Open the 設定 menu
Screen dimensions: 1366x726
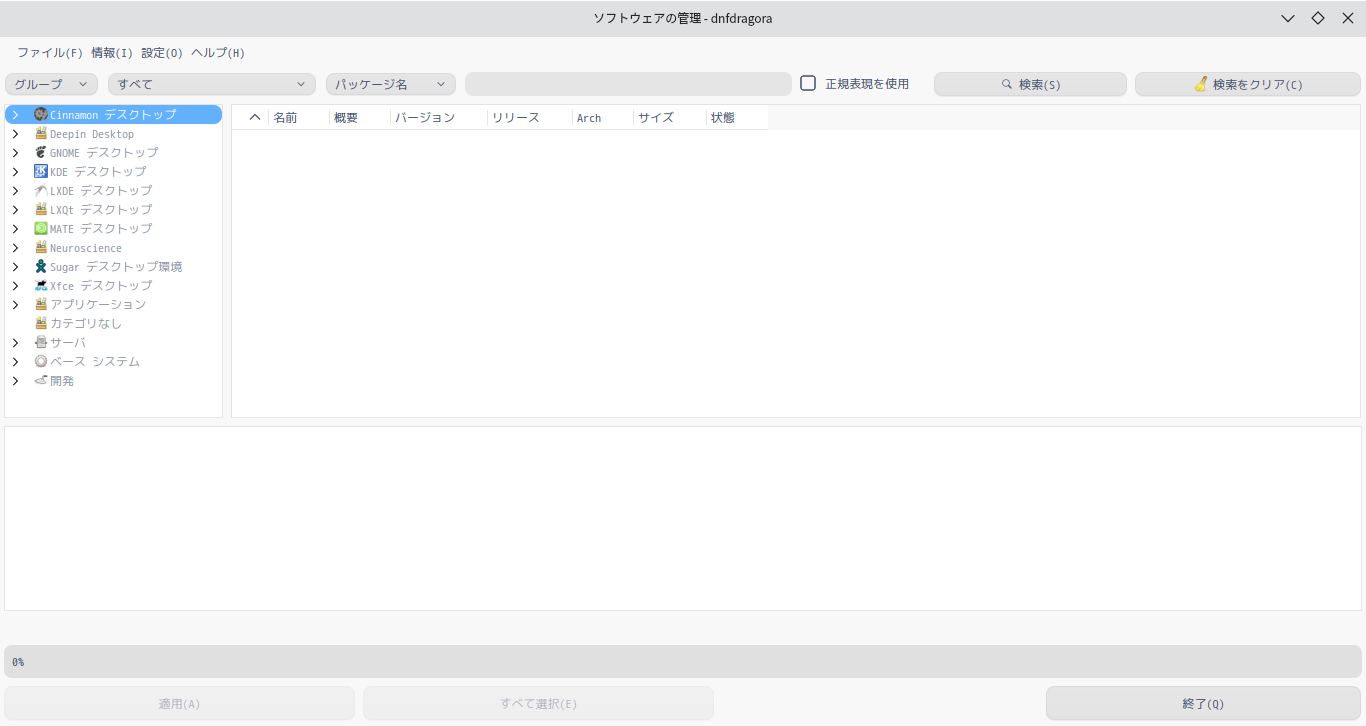(x=162, y=52)
